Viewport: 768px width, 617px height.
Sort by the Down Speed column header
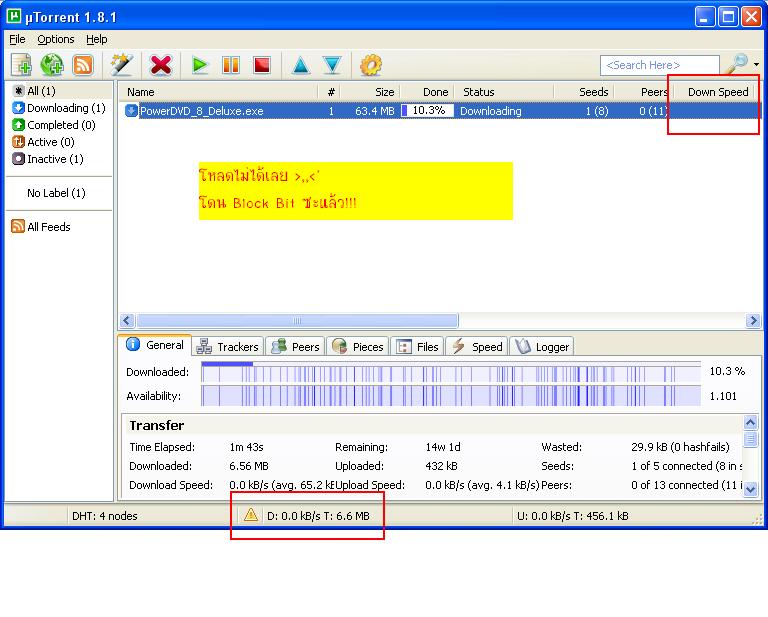pos(718,92)
